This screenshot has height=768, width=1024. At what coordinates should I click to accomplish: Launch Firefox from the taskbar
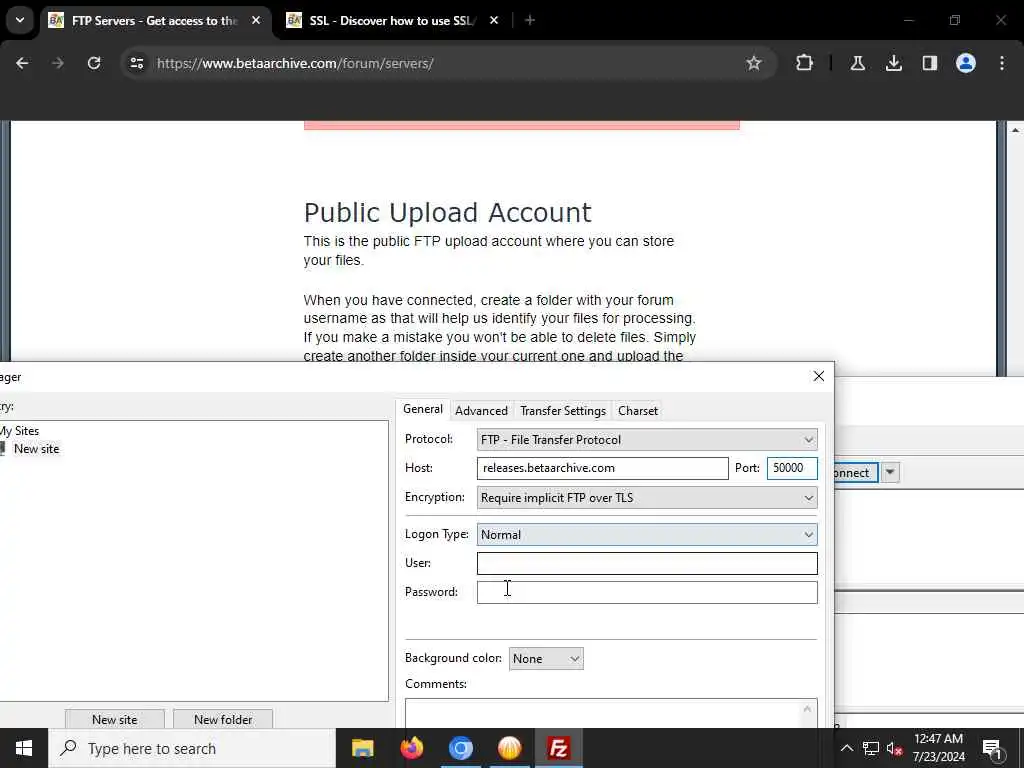pos(411,748)
